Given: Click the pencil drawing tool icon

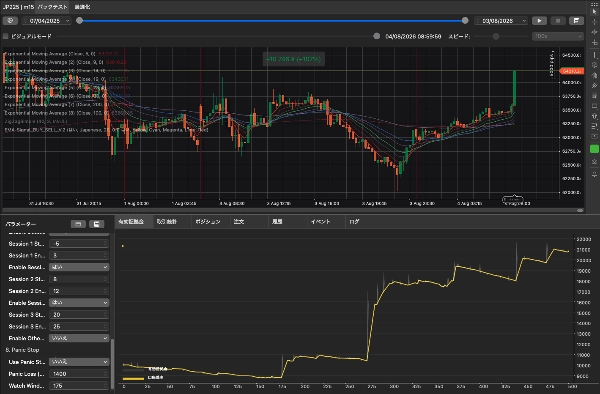Looking at the screenshot, I should (594, 86).
